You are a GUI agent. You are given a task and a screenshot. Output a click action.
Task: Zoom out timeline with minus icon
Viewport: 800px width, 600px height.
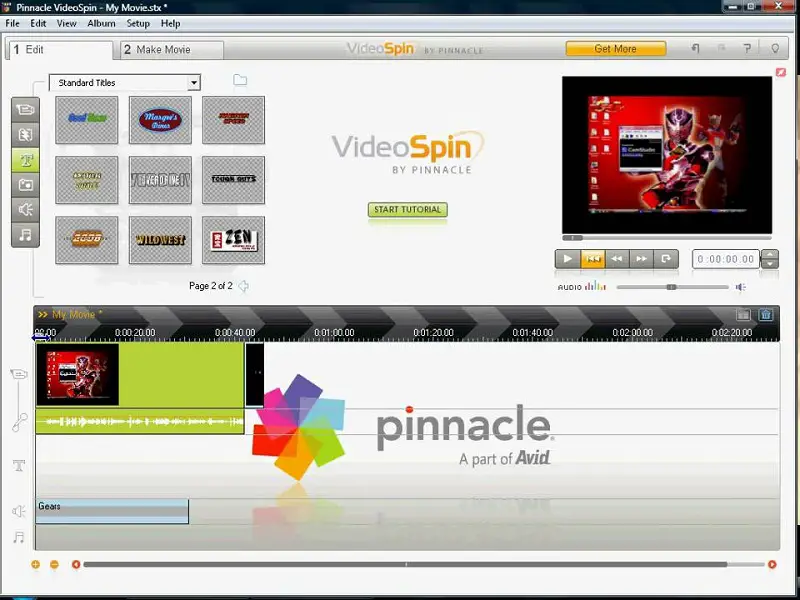[54, 564]
